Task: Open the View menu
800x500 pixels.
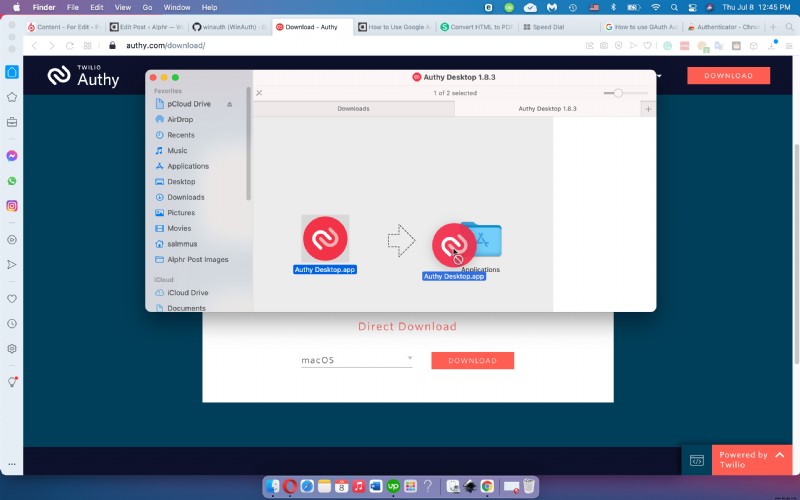Action: click(122, 7)
